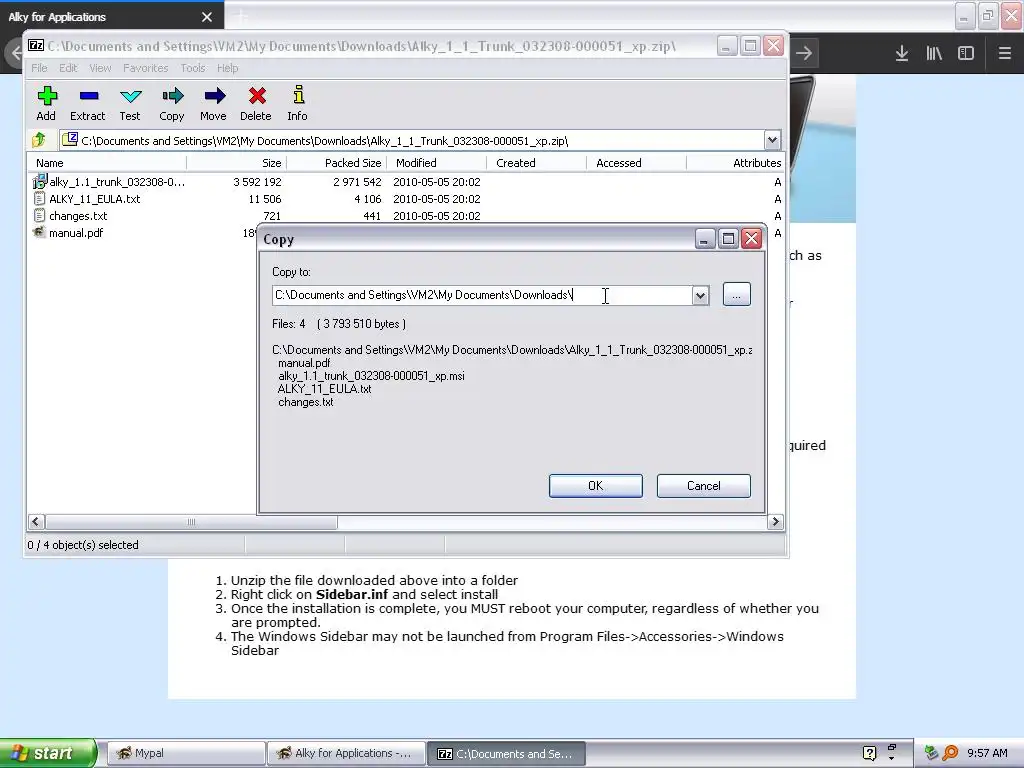Open the 7-Zip View menu
1024x768 pixels.
pos(100,68)
